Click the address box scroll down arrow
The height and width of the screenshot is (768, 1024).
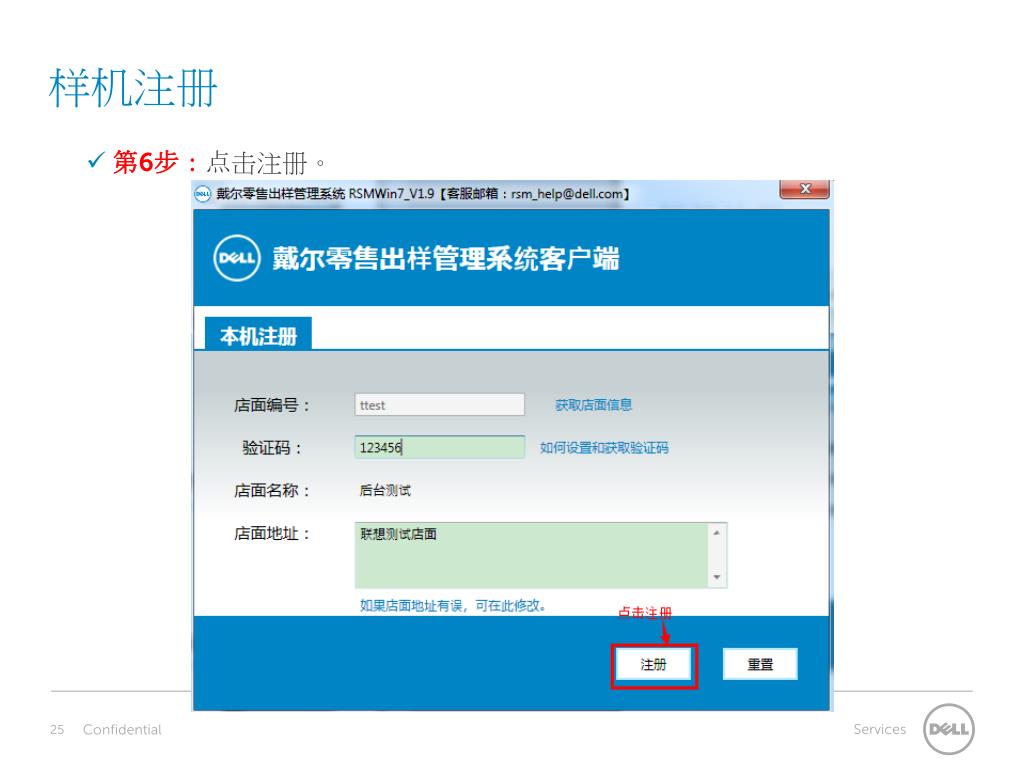tap(717, 577)
